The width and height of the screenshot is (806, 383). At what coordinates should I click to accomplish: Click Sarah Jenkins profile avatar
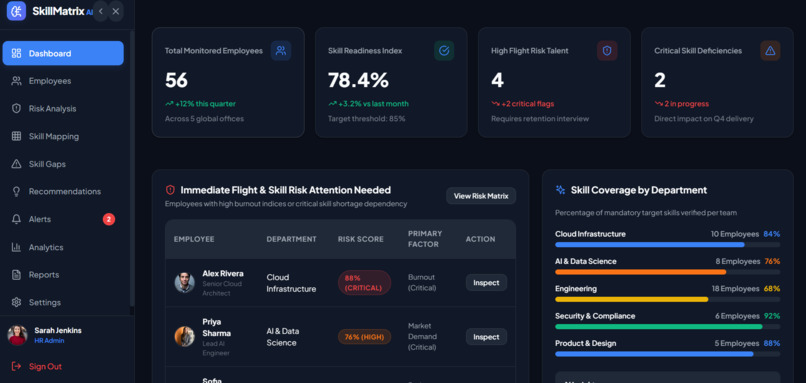pyautogui.click(x=17, y=335)
